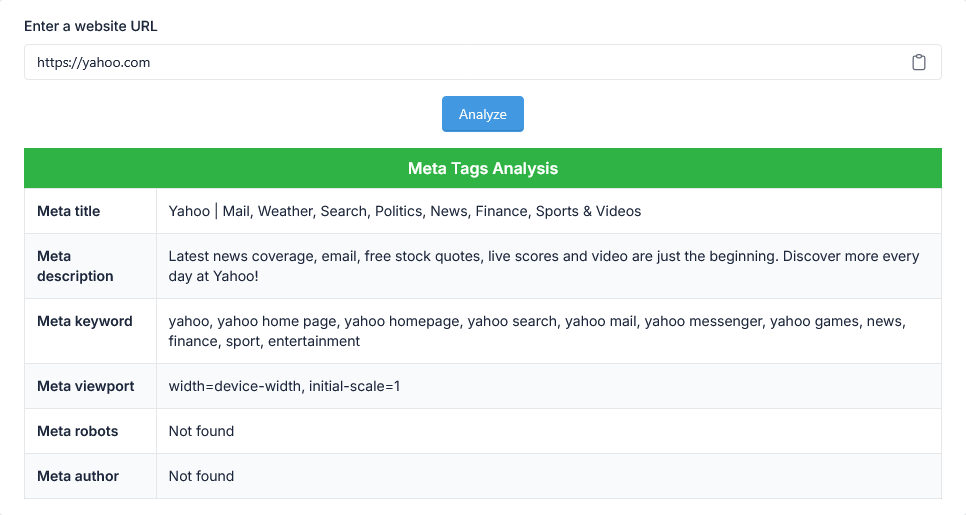
Task: Click the 'Latest news coverage' description text
Action: tap(544, 266)
